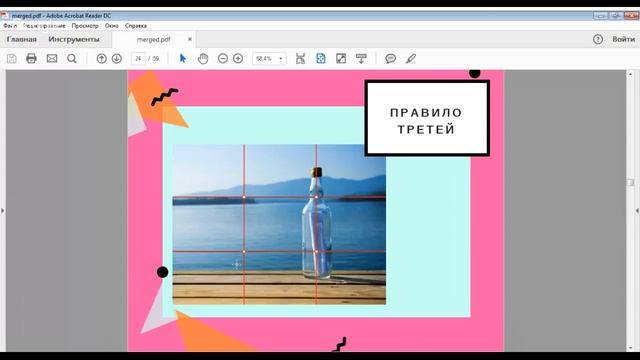Toggle read mode toolbar icon
This screenshot has height=360, width=640.
[x=361, y=59]
